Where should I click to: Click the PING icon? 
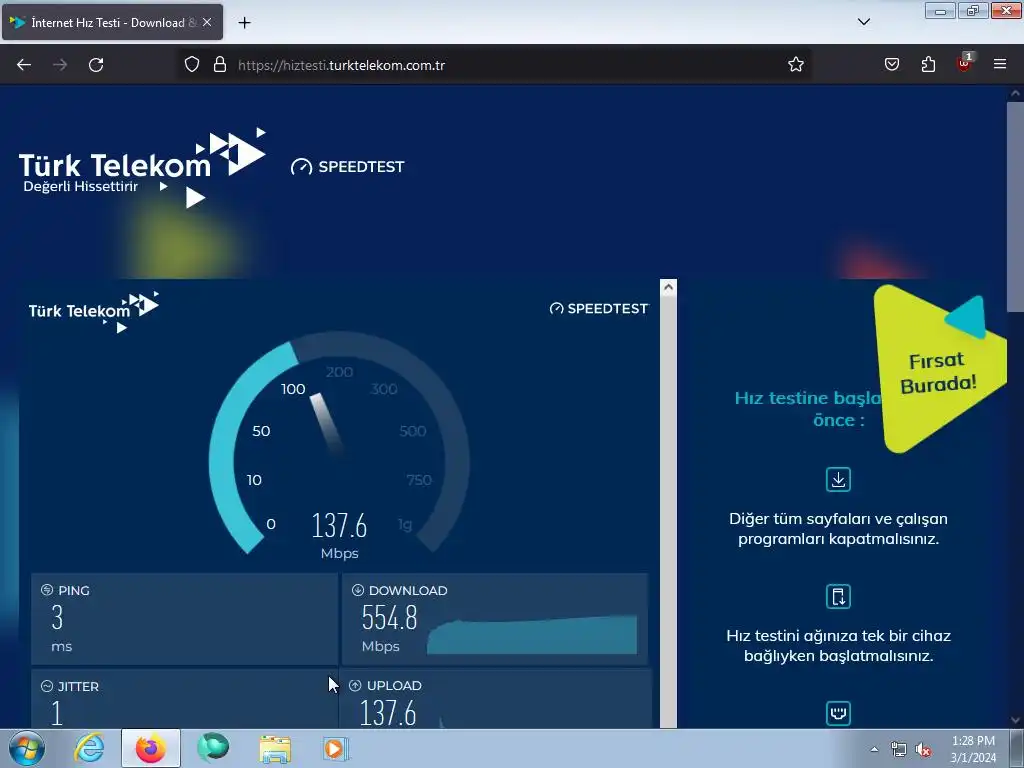pos(47,590)
